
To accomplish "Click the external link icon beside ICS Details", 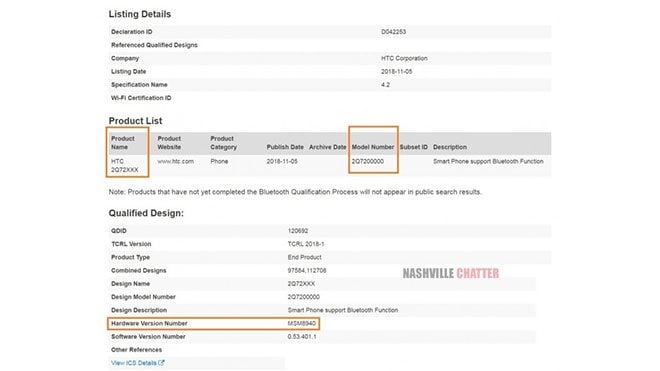I will point(161,363).
